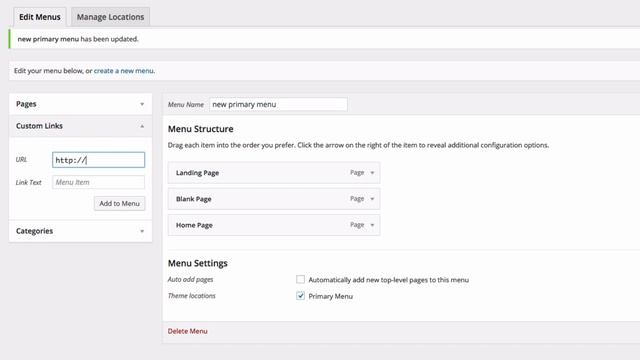The height and width of the screenshot is (360, 640).
Task: Click the Menu Structure heading
Action: 200,129
